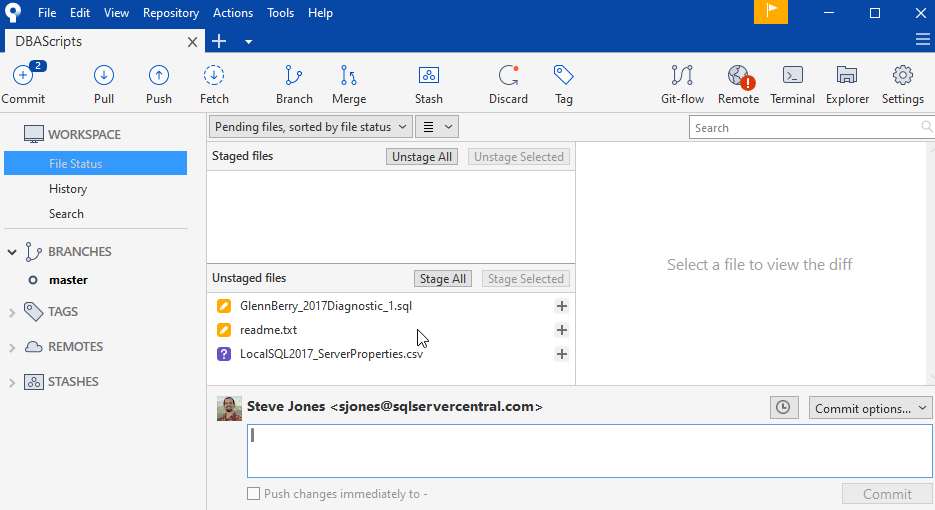Image resolution: width=935 pixels, height=510 pixels.
Task: Open the Repository menu
Action: (171, 13)
